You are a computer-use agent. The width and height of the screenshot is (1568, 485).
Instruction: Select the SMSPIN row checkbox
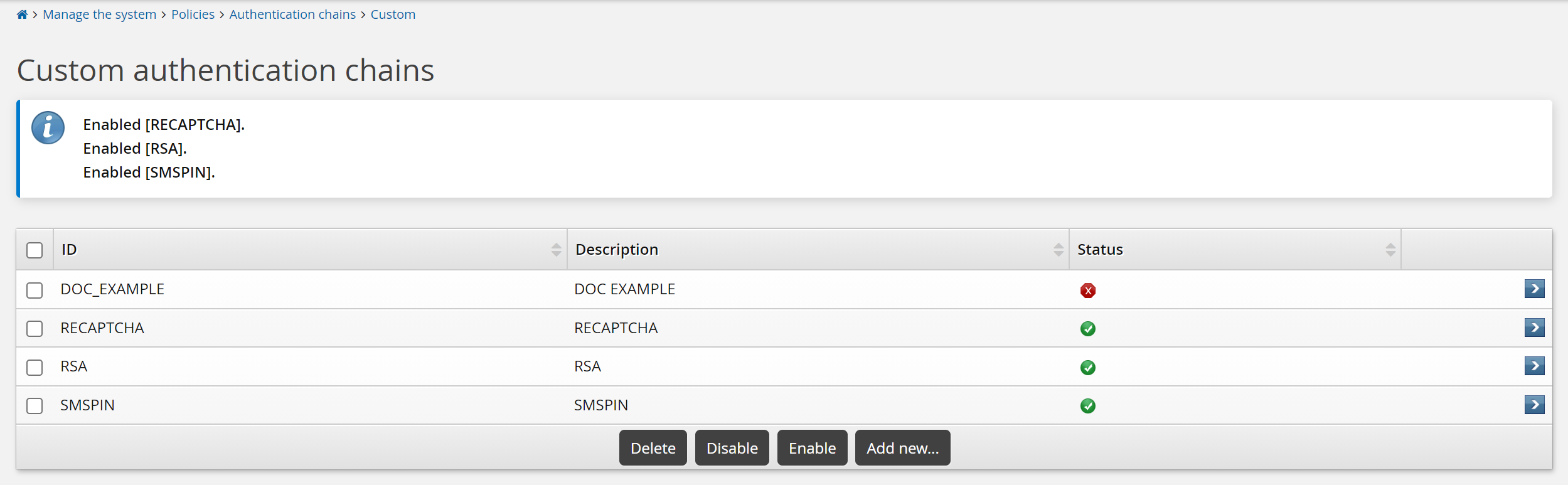[35, 406]
